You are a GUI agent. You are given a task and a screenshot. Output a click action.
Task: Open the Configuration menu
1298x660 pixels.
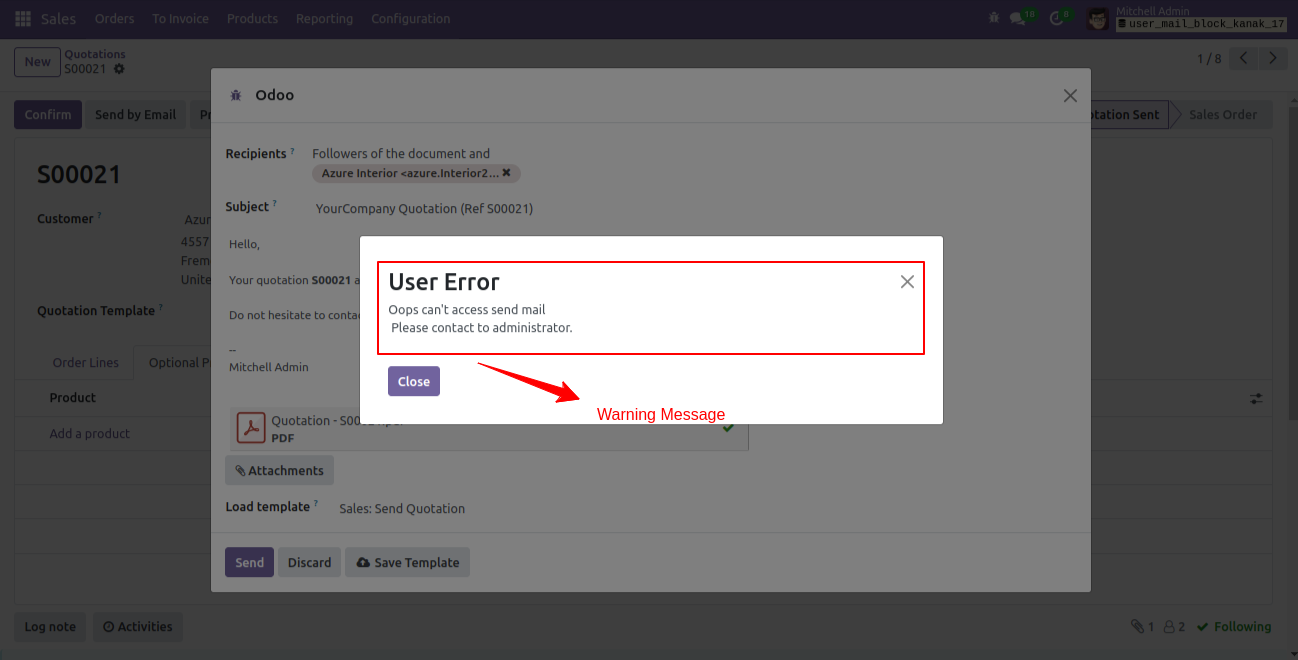click(410, 19)
